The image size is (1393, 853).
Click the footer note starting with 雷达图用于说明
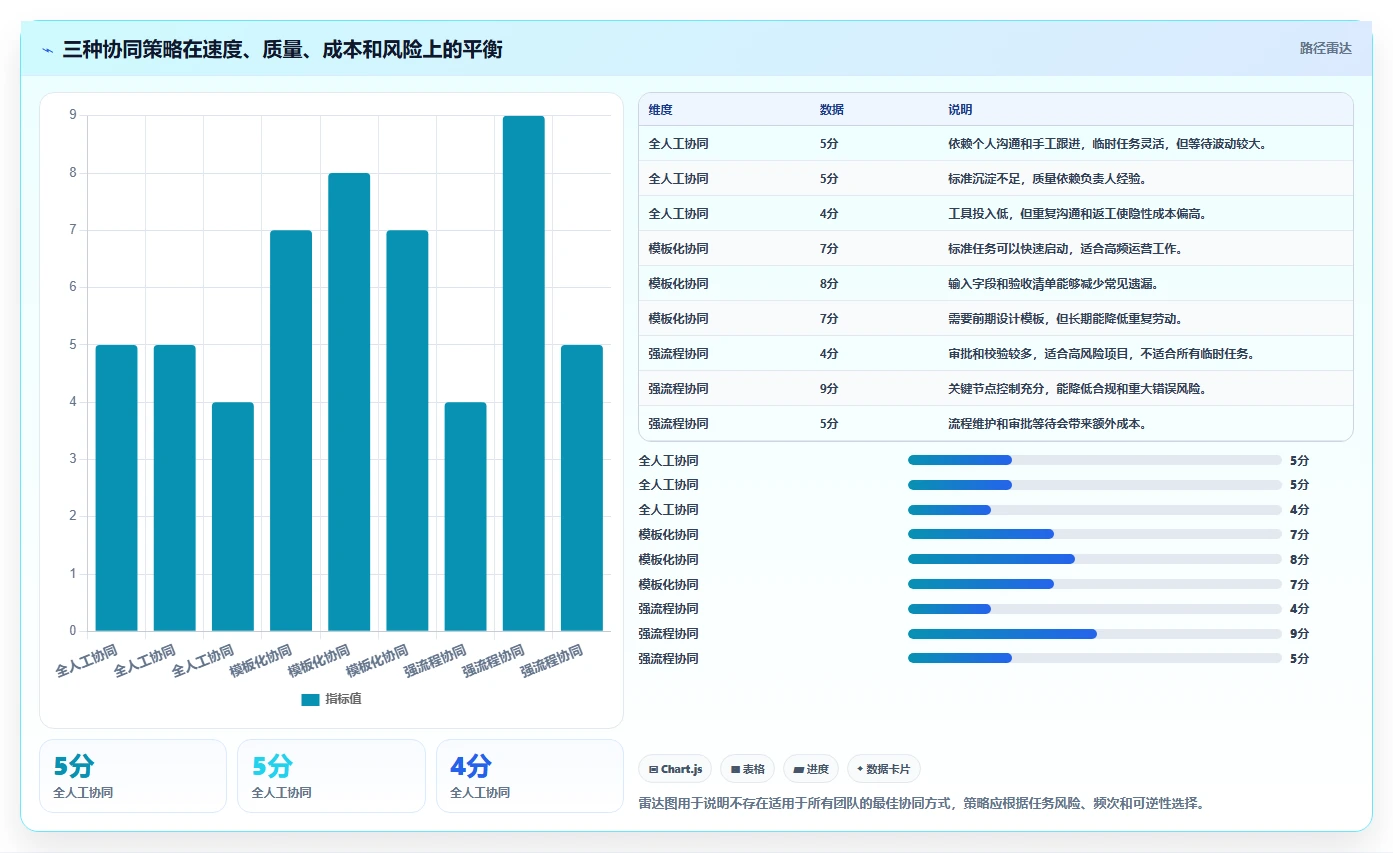point(921,803)
